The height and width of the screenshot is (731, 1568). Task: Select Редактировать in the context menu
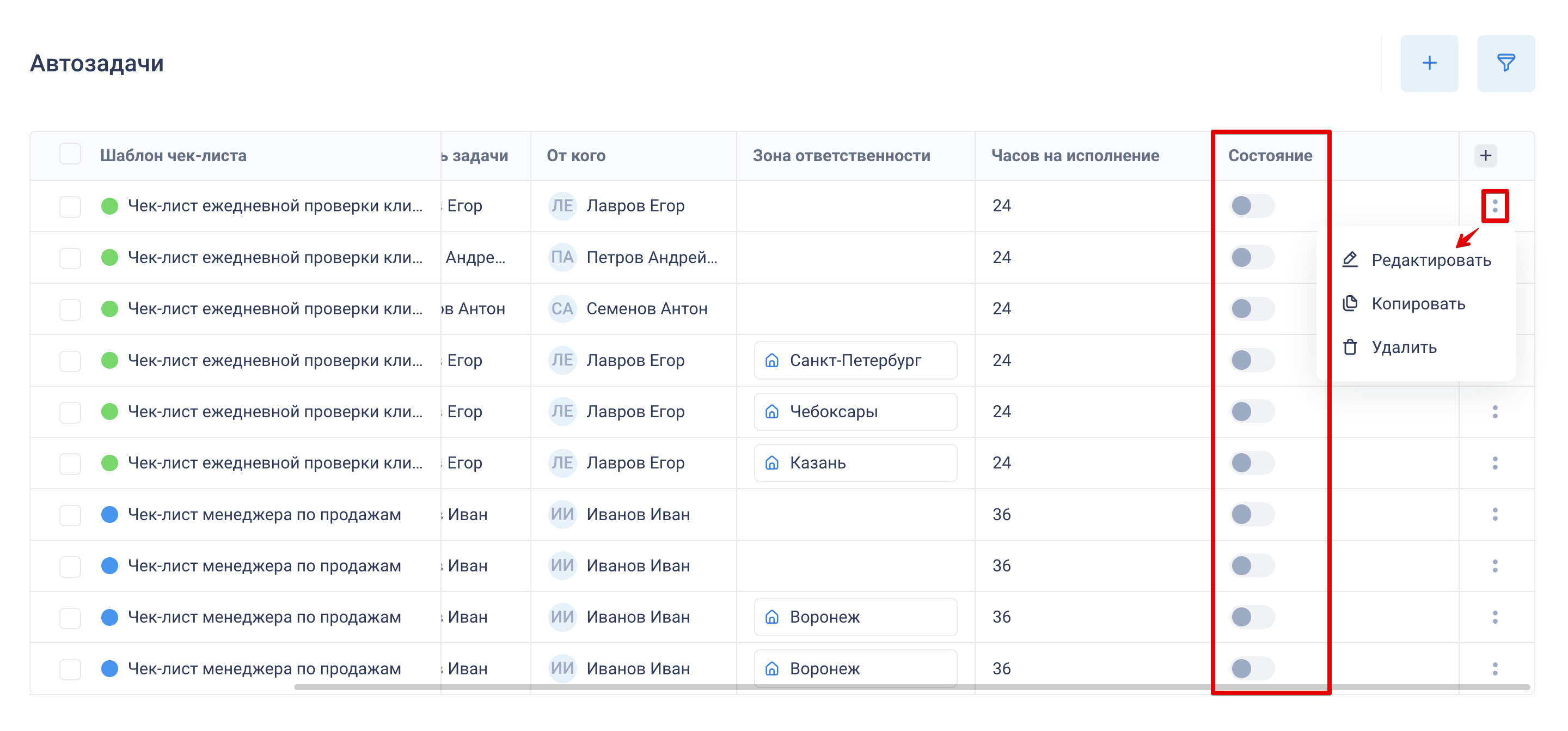(x=1416, y=260)
